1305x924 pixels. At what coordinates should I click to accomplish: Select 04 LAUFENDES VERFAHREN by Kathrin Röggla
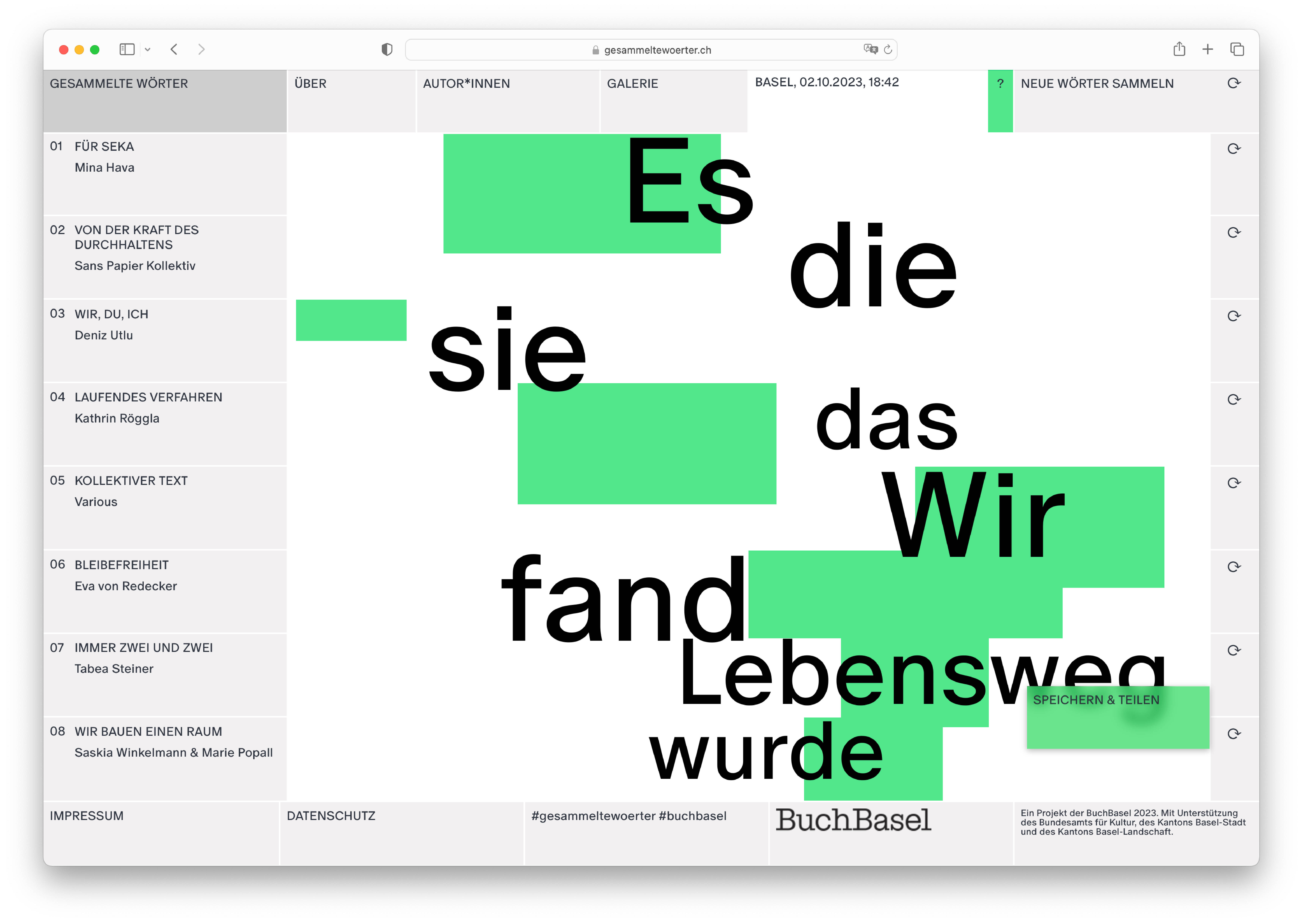point(165,425)
